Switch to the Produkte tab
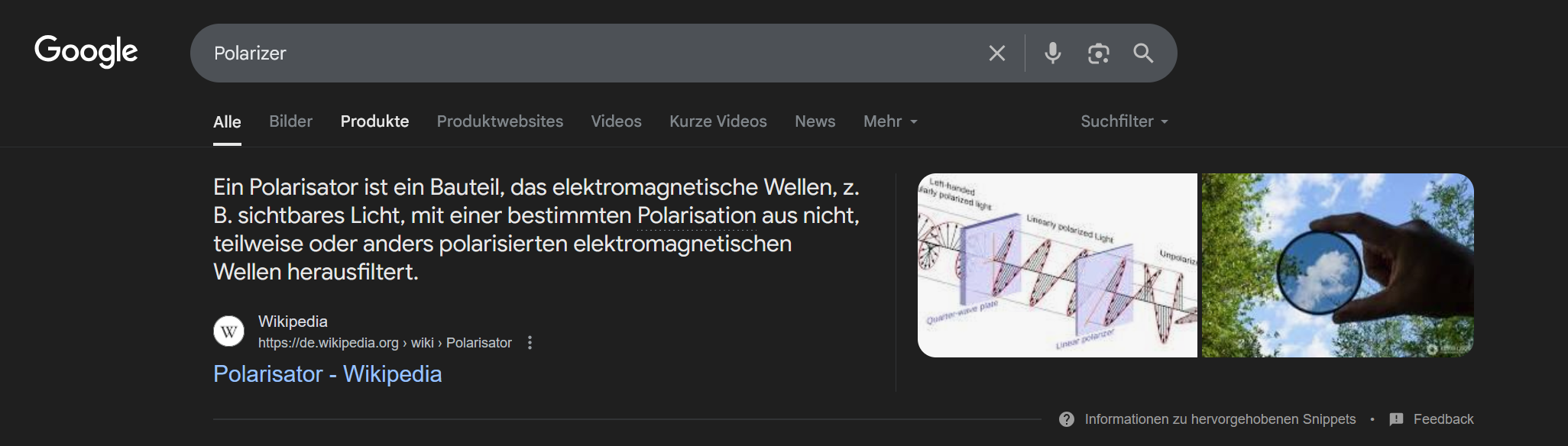The width and height of the screenshot is (1568, 446). 374,121
